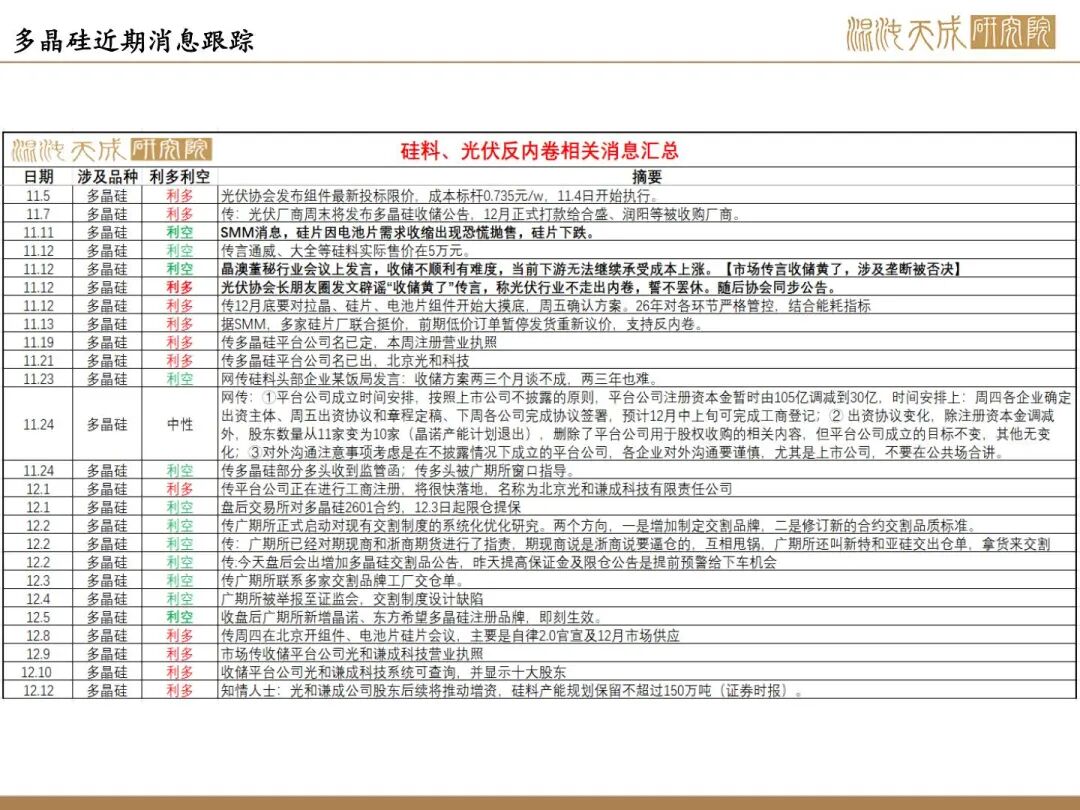The image size is (1080, 810).
Task: Click the slide title 多晶硅近期消息跟踪
Action: pos(134,41)
